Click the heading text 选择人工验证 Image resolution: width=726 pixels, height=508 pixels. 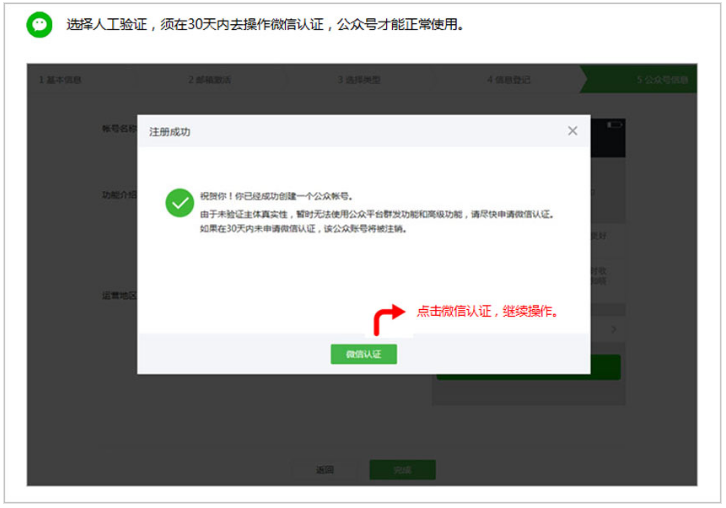point(107,24)
